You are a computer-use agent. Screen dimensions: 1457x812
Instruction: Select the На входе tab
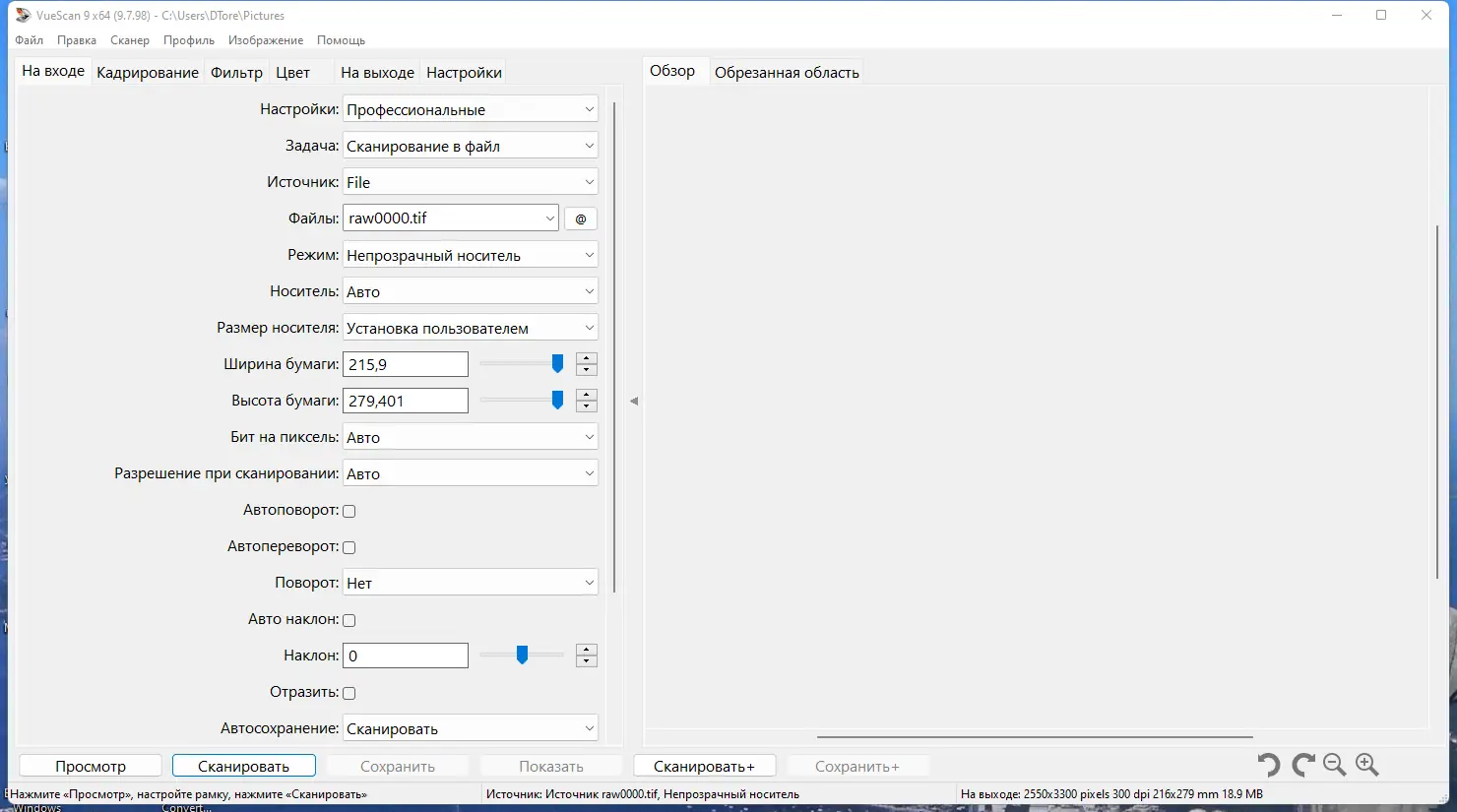pos(53,71)
